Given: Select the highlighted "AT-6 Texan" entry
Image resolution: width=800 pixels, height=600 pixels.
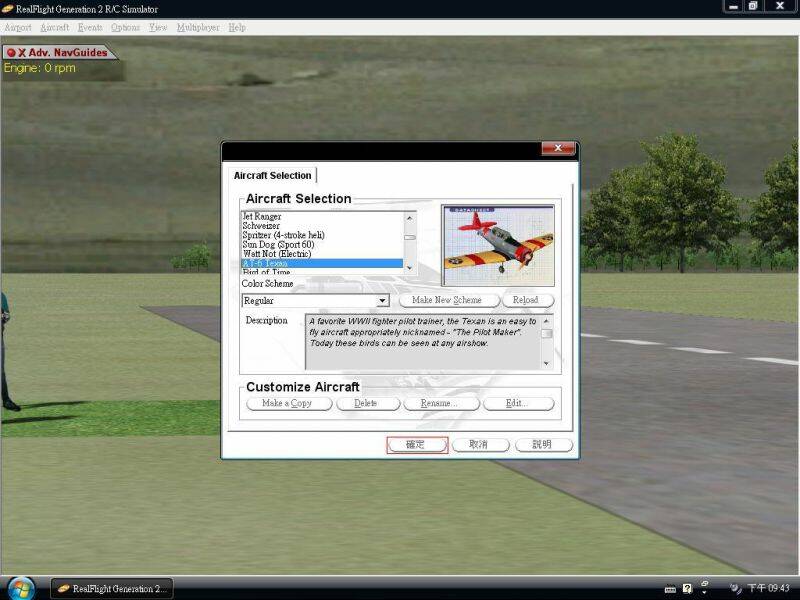Looking at the screenshot, I should pyautogui.click(x=322, y=263).
